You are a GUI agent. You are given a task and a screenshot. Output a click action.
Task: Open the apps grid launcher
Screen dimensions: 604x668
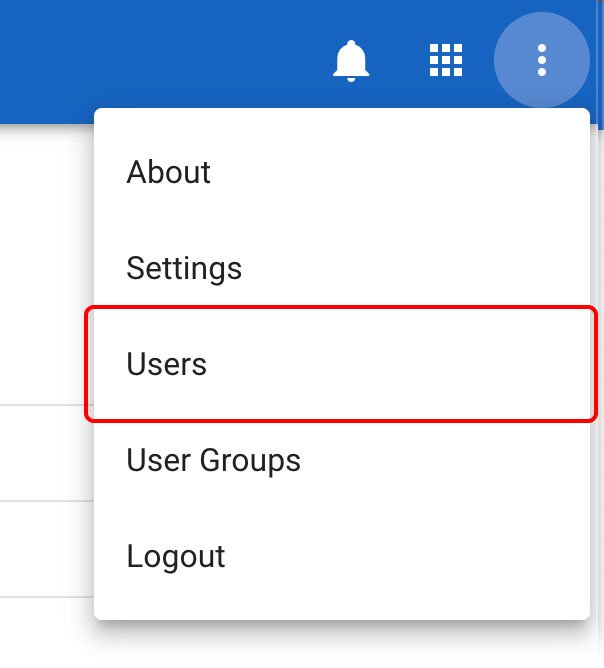tap(446, 61)
